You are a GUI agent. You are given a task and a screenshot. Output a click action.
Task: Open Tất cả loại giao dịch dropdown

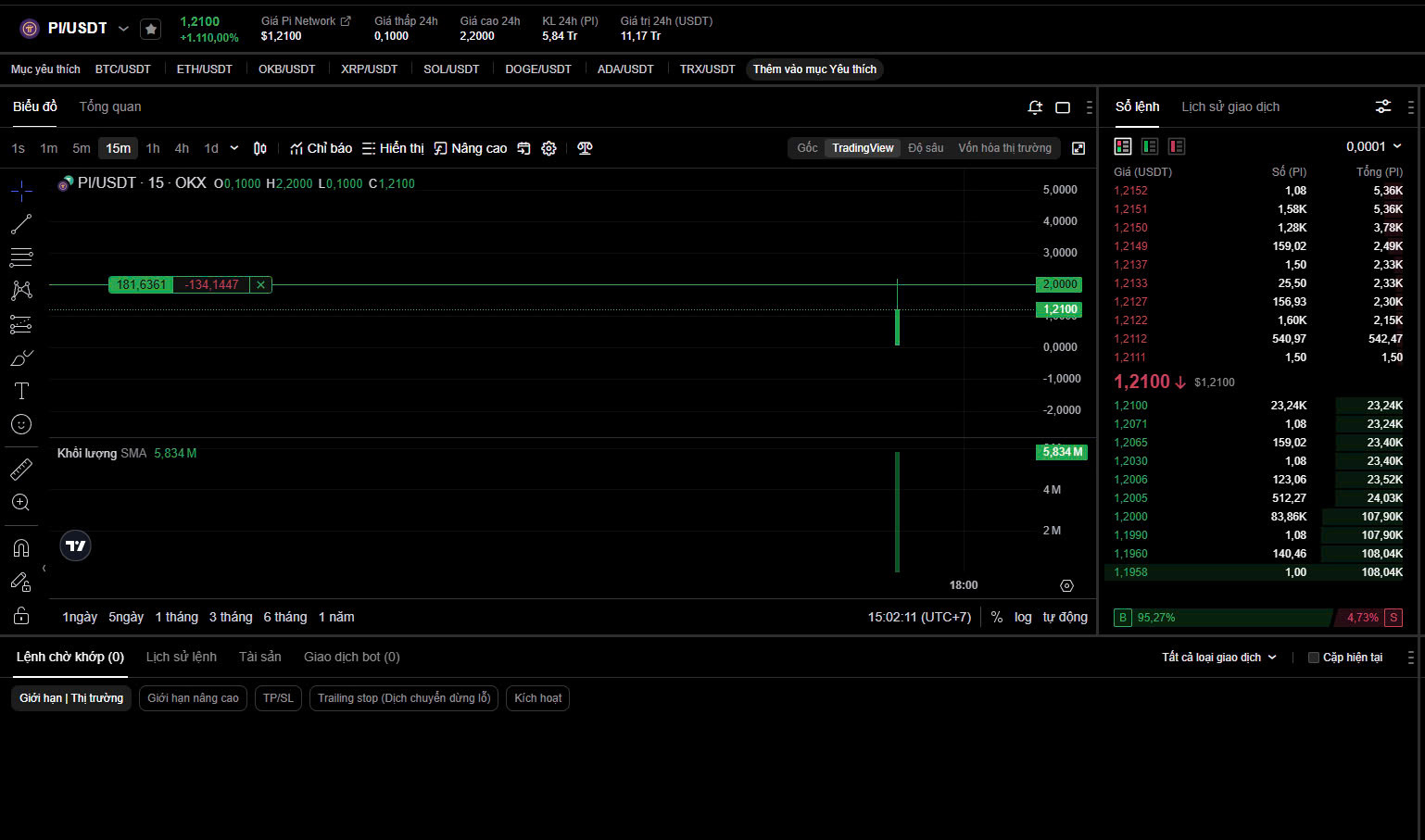[1219, 658]
